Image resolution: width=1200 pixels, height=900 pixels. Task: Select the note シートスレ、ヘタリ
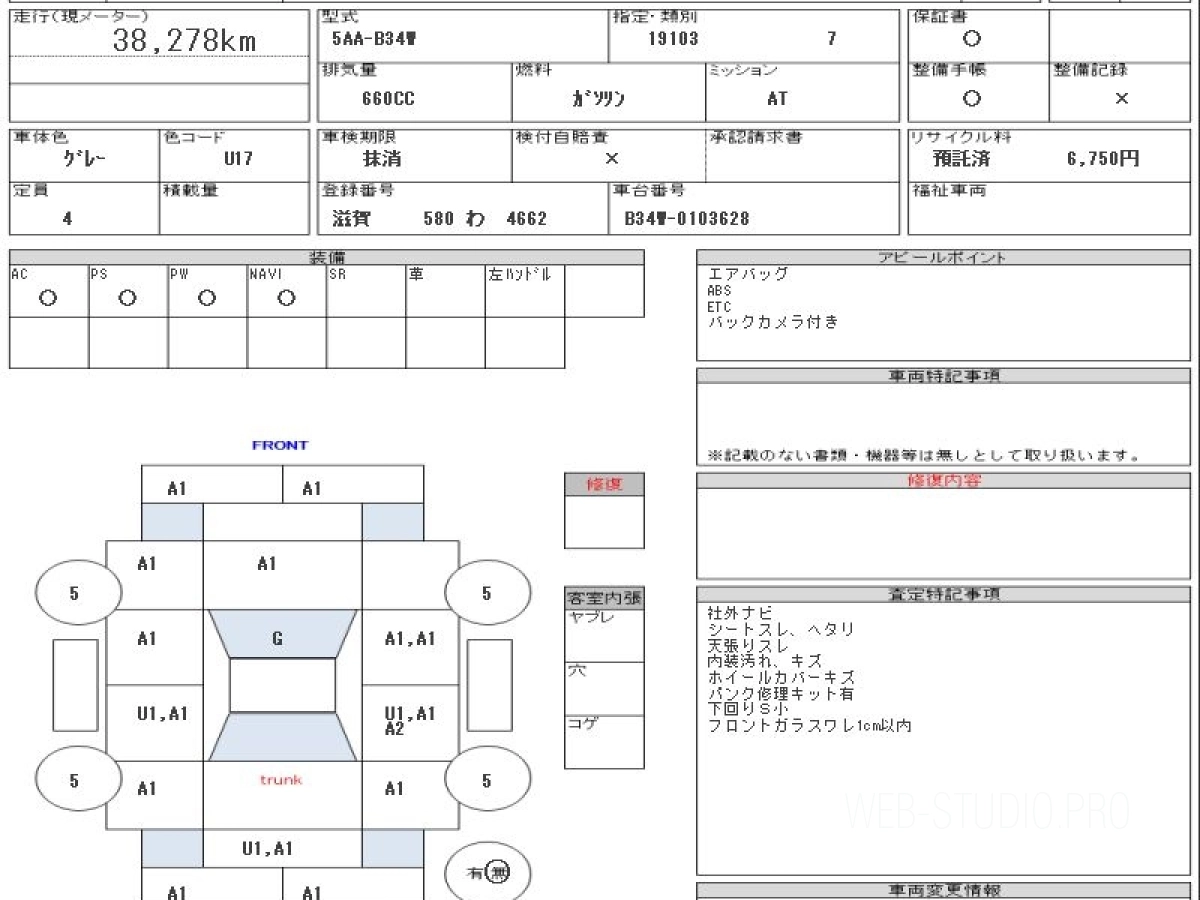coord(781,629)
